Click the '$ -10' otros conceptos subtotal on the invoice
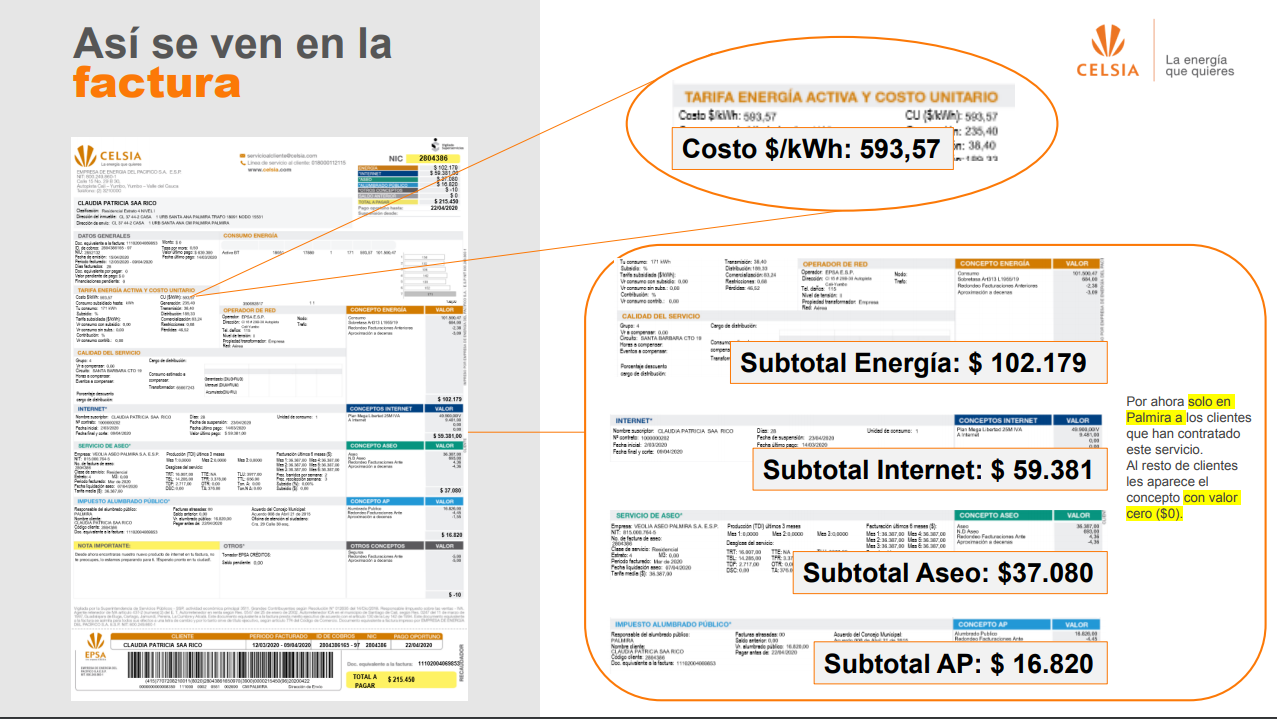 coord(455,594)
